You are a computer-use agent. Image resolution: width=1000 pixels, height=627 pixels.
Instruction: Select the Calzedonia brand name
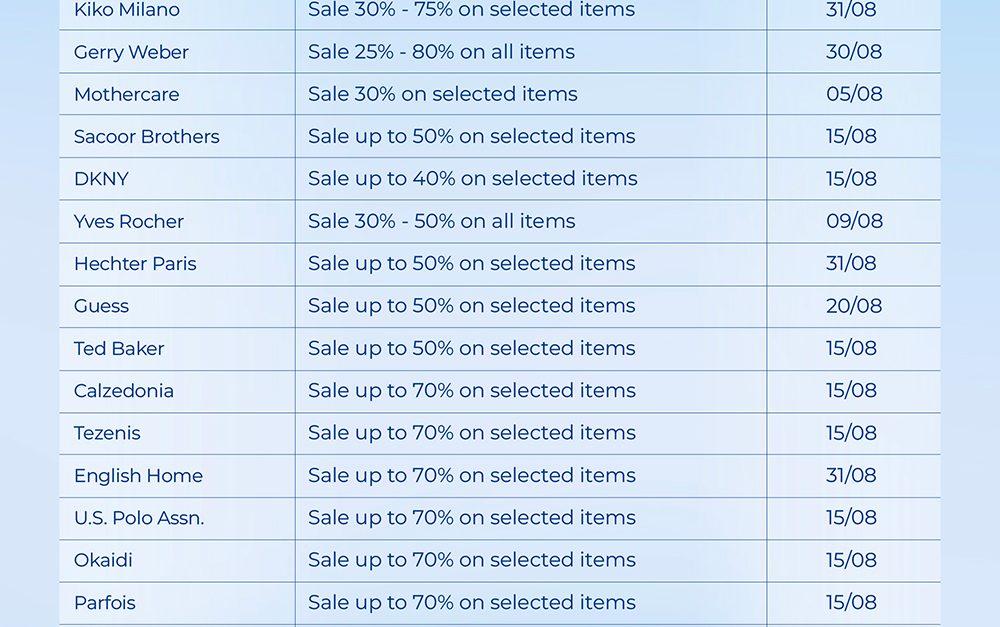(x=124, y=391)
